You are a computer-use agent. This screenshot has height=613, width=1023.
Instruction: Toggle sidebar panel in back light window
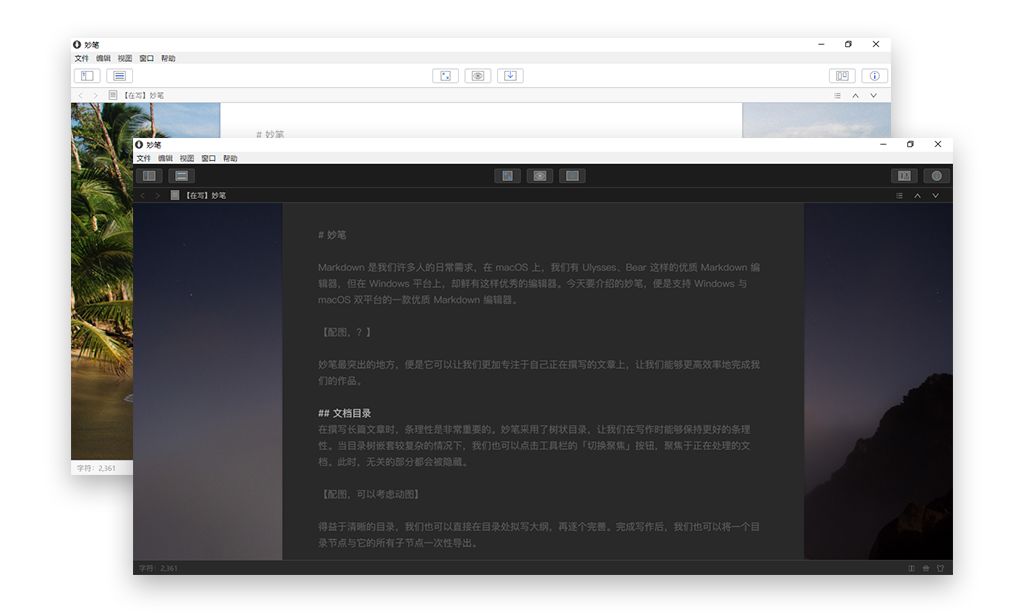[x=87, y=76]
